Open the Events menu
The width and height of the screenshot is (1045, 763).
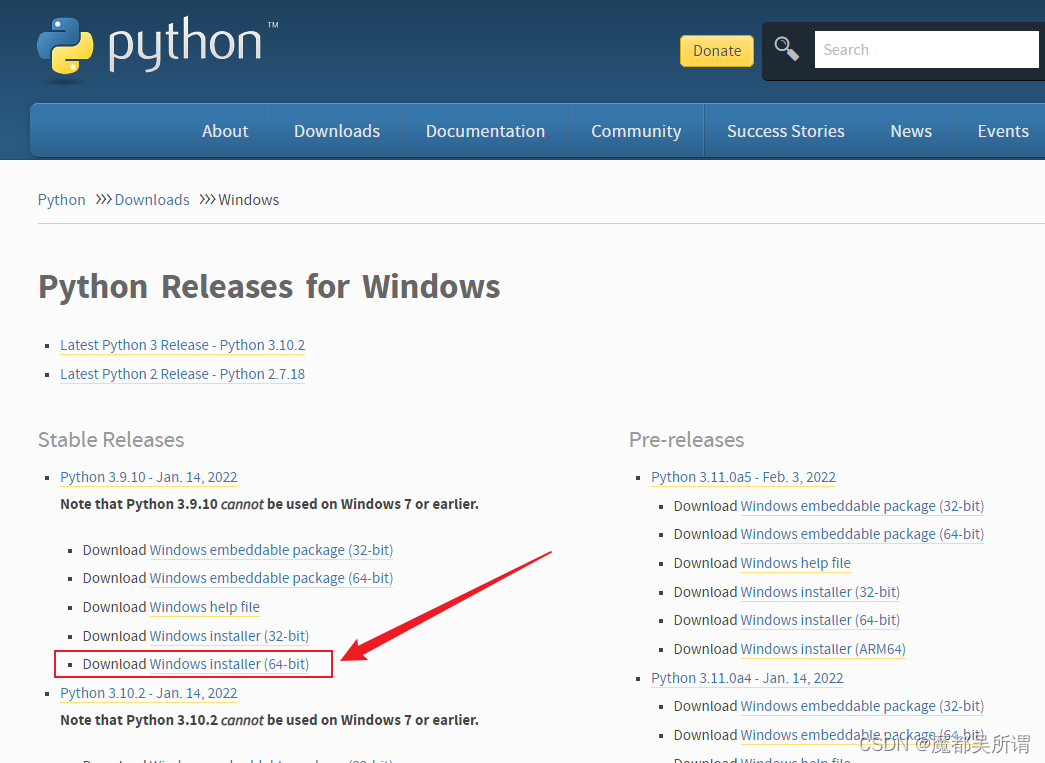[x=1003, y=131]
